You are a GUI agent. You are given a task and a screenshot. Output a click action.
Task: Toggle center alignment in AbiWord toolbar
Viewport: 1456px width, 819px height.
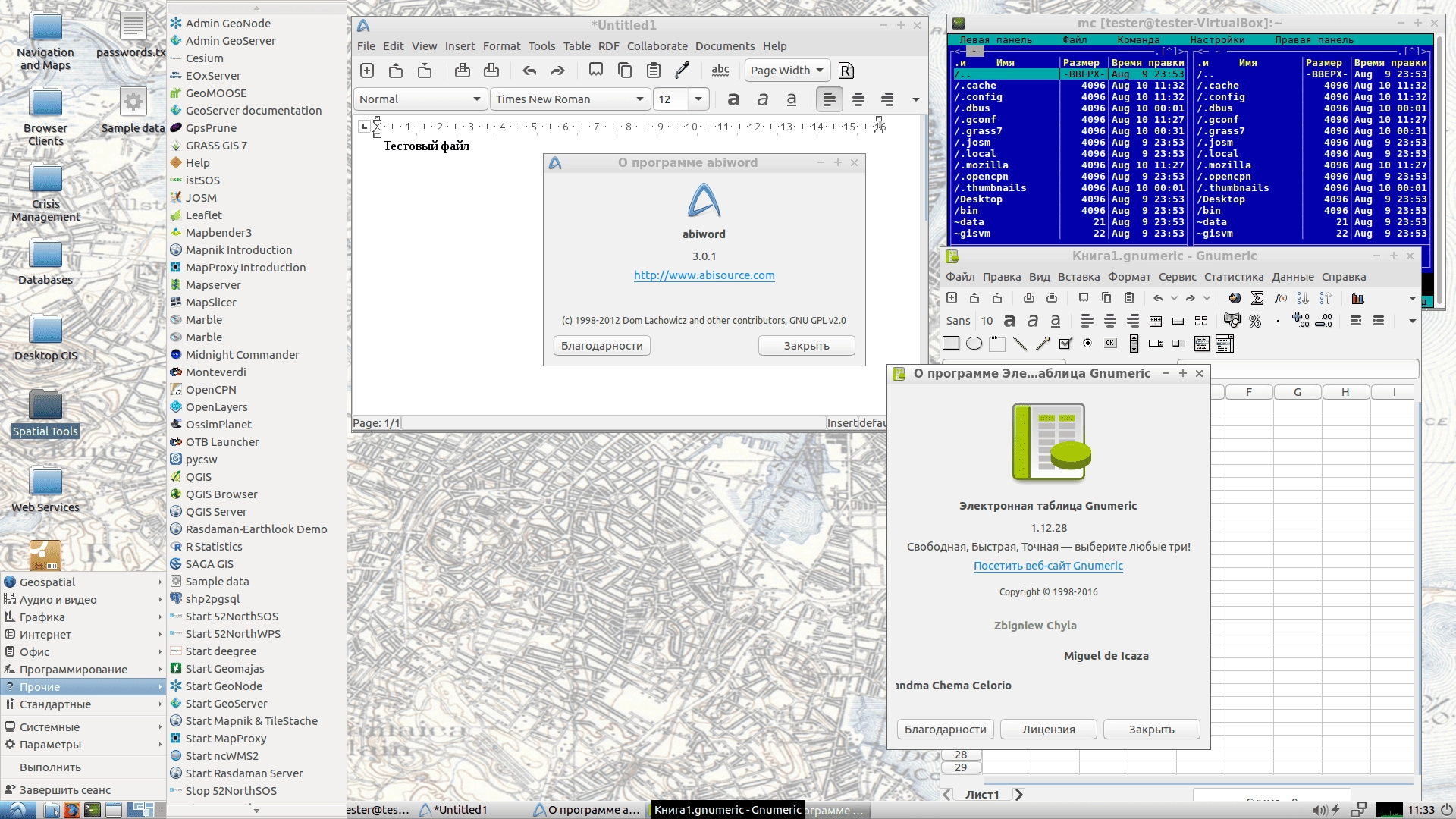858,99
